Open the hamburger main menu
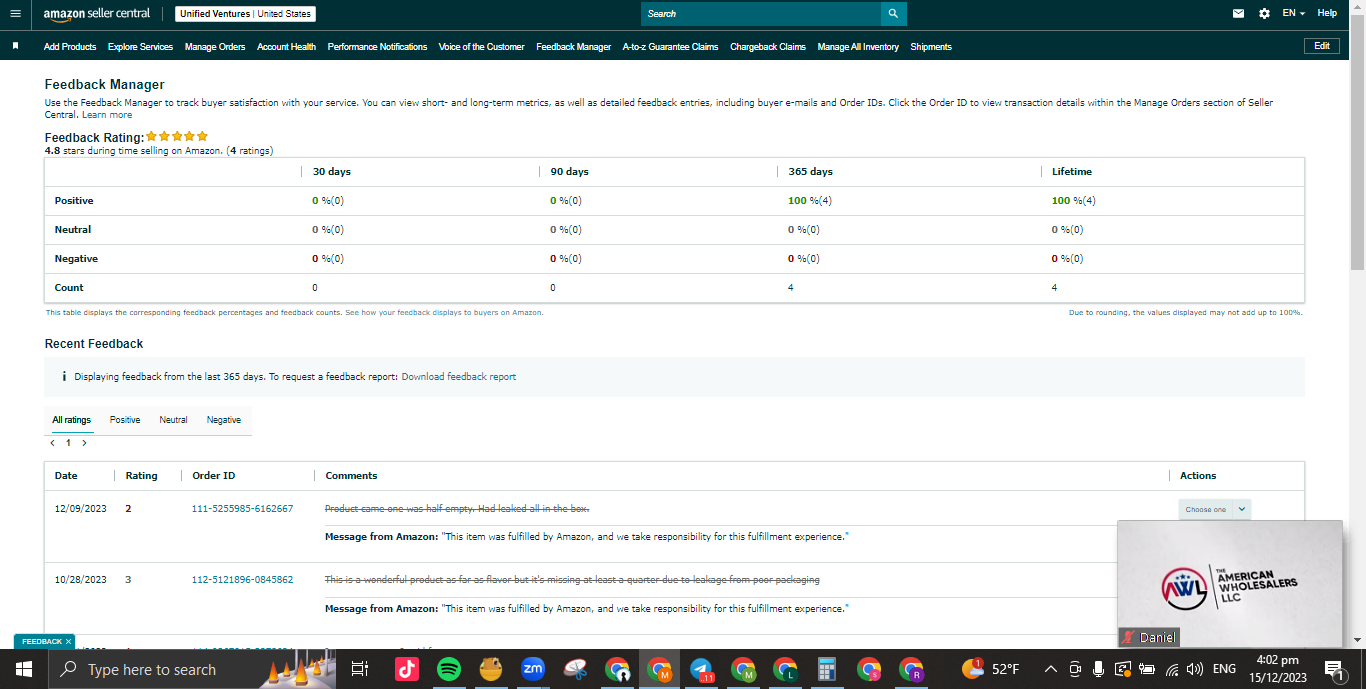Viewport: 1366px width, 689px height. (x=15, y=14)
